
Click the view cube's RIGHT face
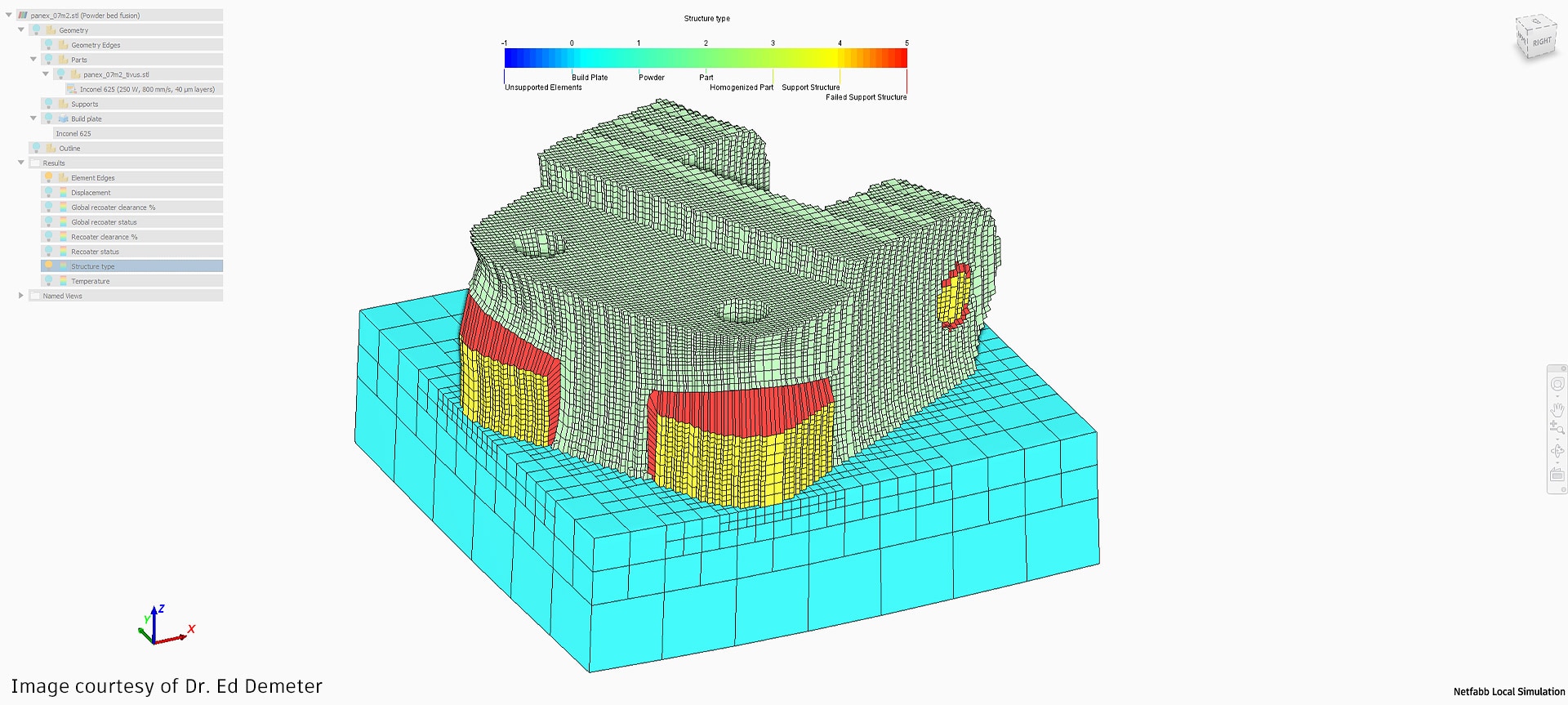[x=1540, y=42]
